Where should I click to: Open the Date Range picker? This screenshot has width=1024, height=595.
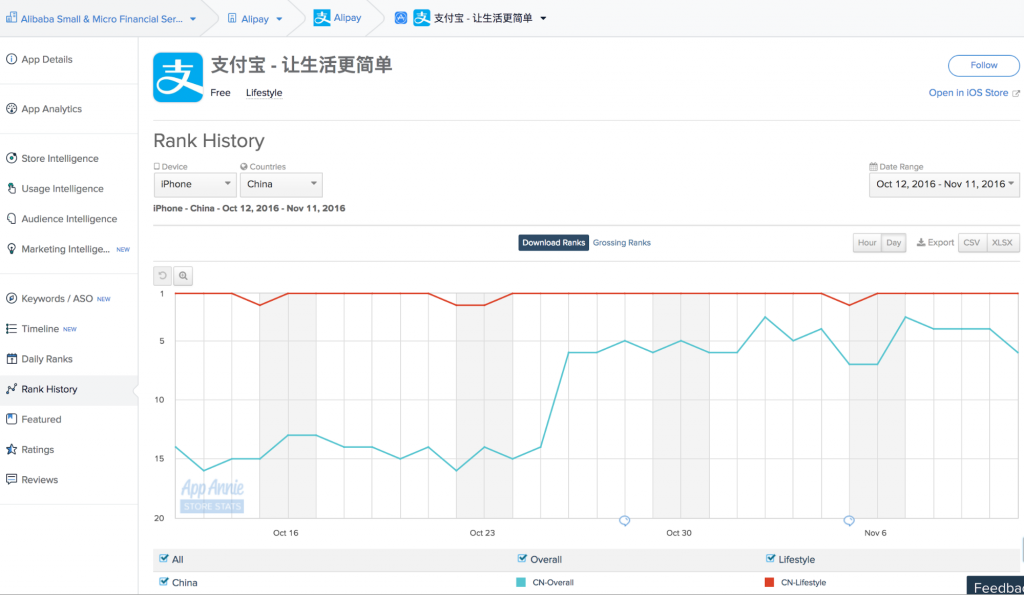[x=944, y=184]
